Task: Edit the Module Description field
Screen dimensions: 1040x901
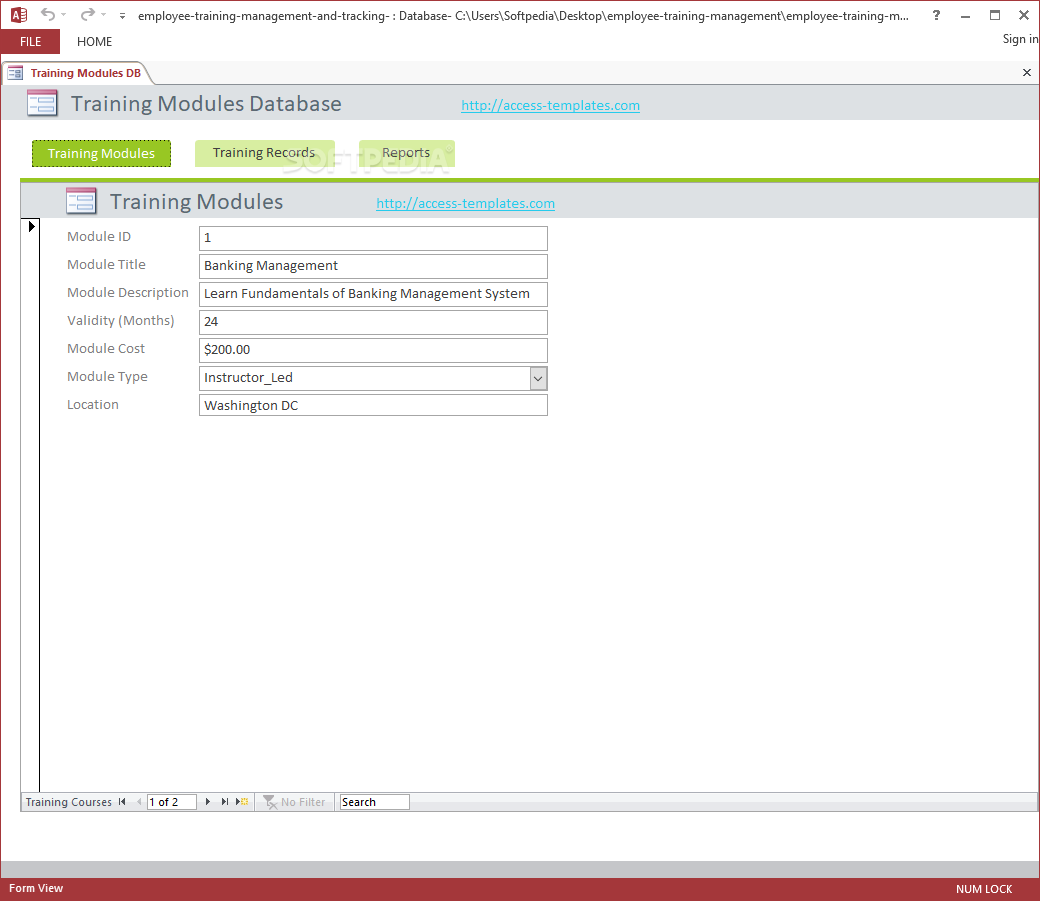Action: click(373, 294)
